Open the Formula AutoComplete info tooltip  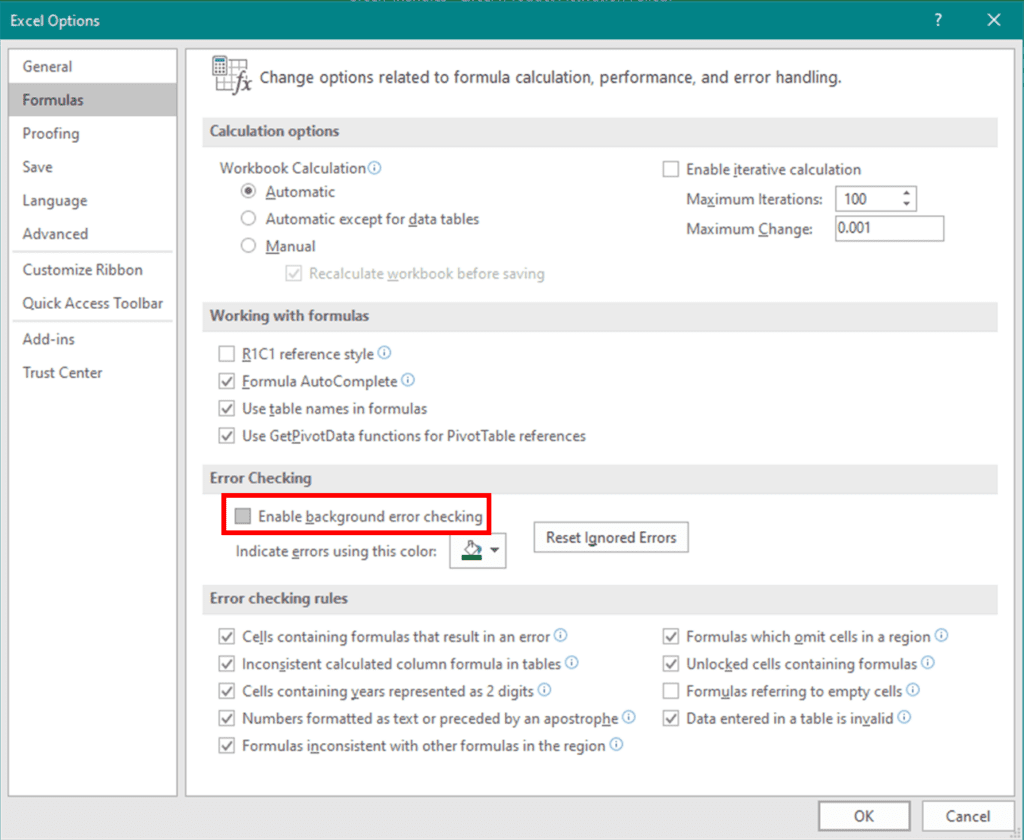(408, 381)
